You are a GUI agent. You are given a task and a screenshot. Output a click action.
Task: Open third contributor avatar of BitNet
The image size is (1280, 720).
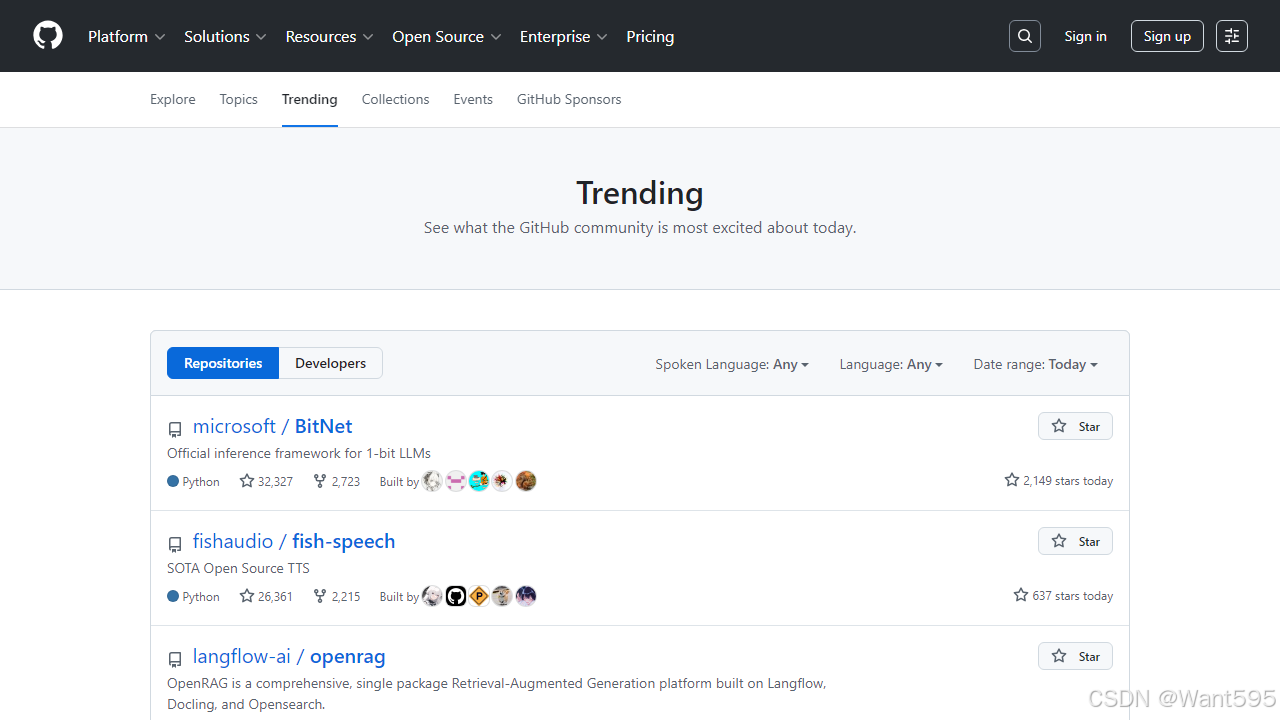point(479,481)
